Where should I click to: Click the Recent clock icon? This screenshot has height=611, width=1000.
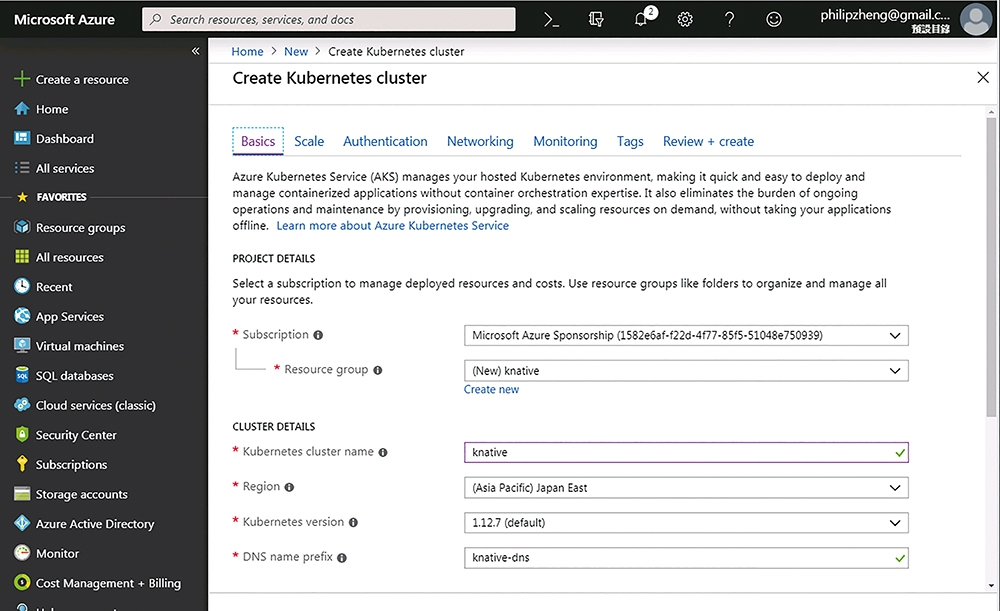[x=22, y=286]
